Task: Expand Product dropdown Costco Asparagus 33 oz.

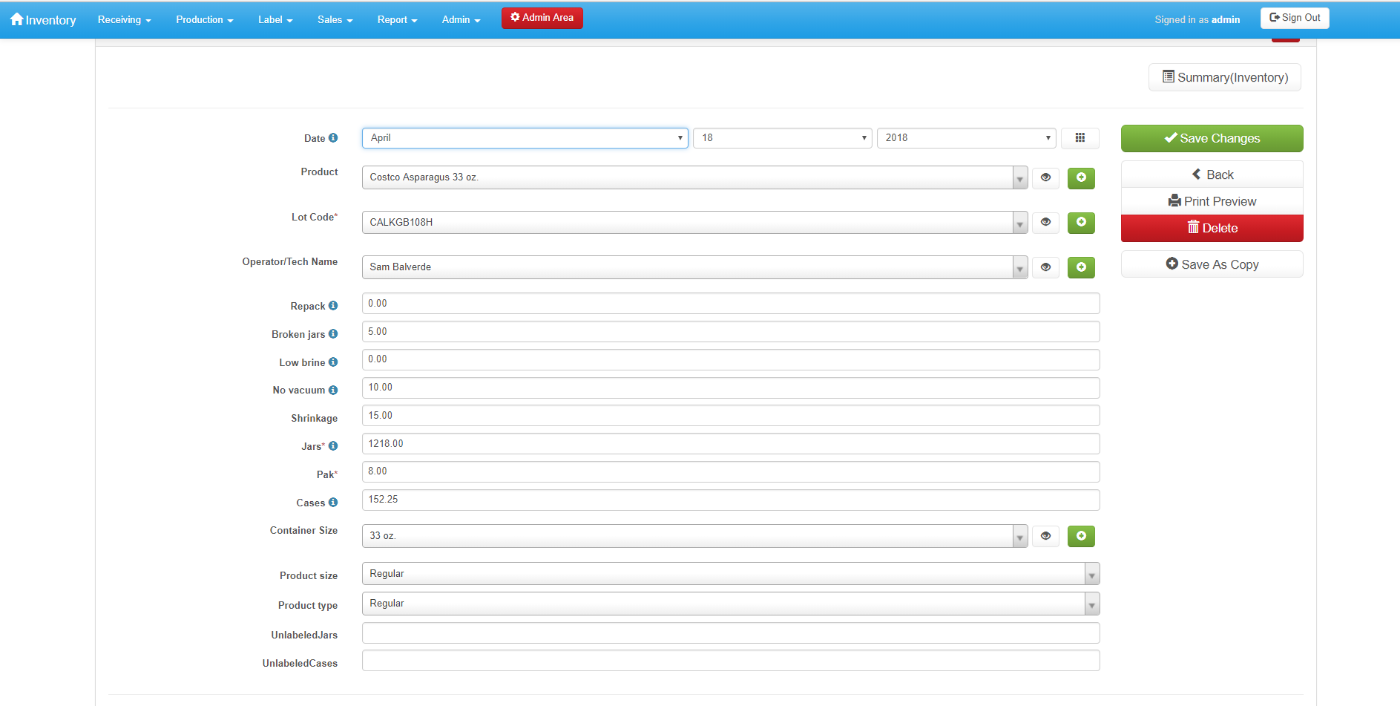Action: 695,178
